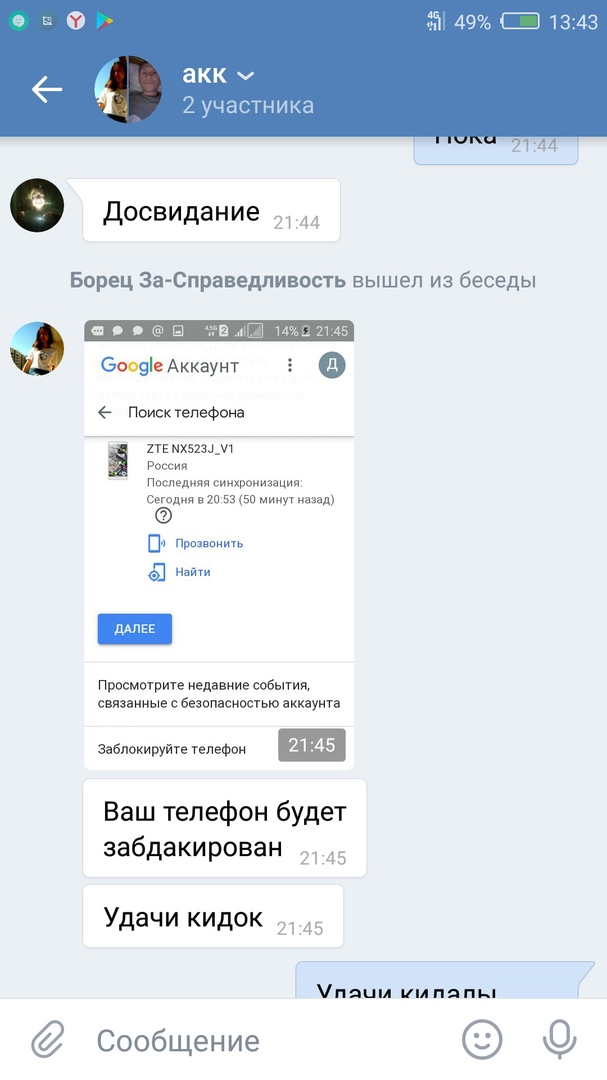Open the attachment paperclip icon
Image resolution: width=607 pixels, height=1080 pixels.
(48, 1039)
